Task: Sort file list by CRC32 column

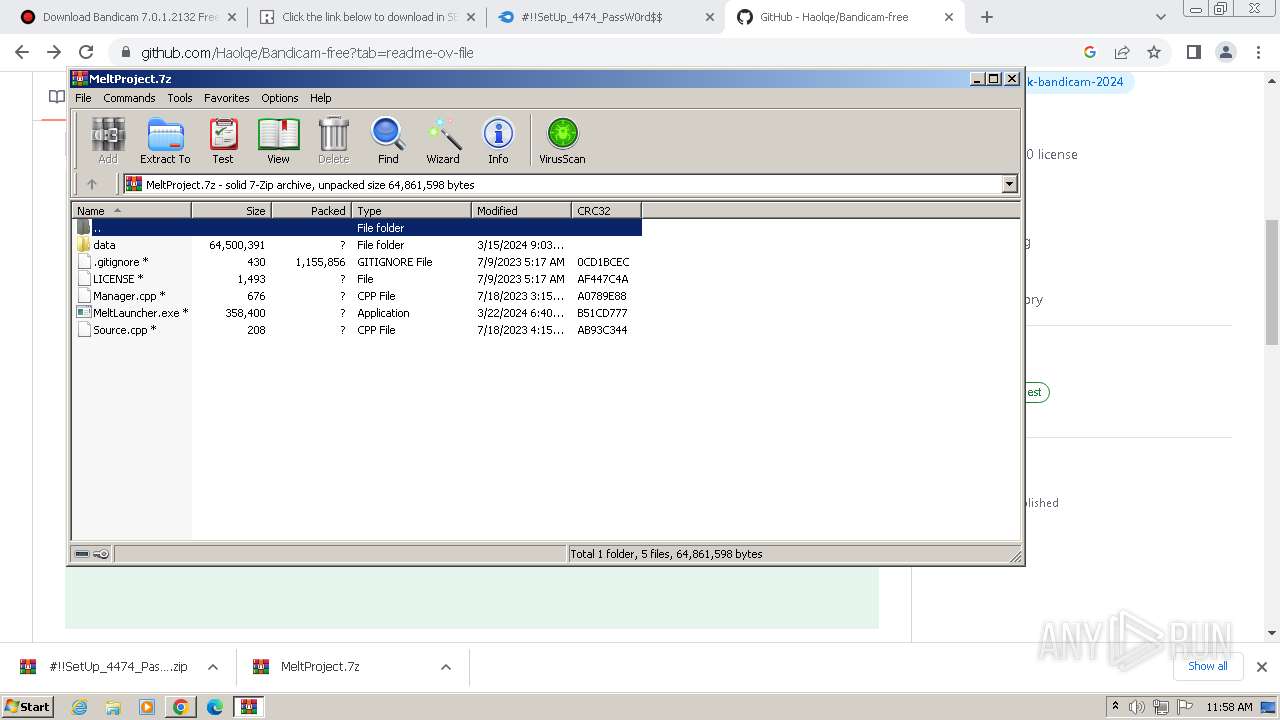Action: pyautogui.click(x=606, y=210)
